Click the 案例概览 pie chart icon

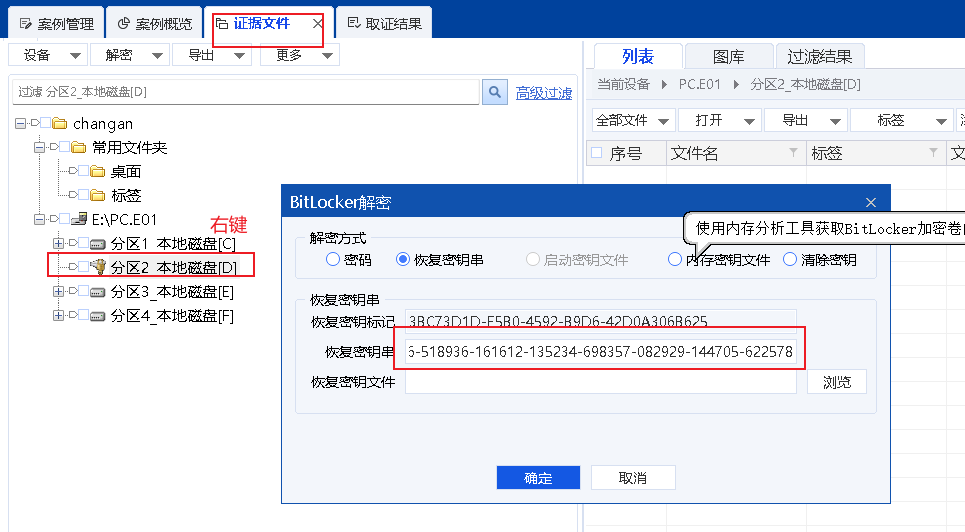point(124,23)
